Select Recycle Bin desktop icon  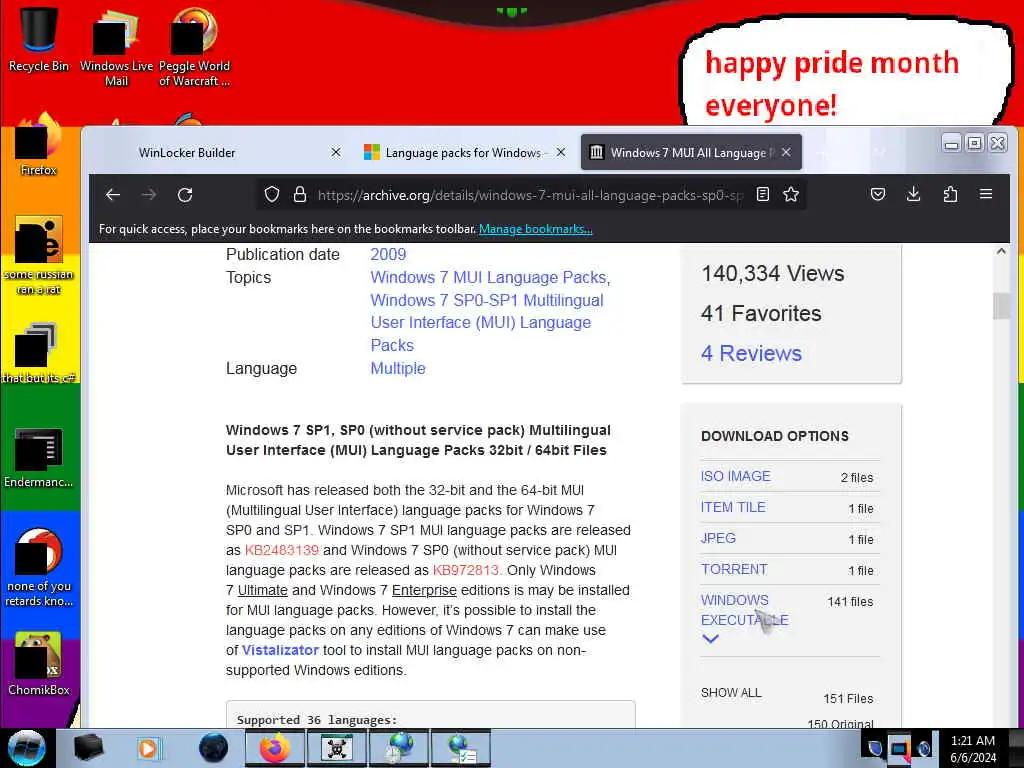click(x=39, y=39)
